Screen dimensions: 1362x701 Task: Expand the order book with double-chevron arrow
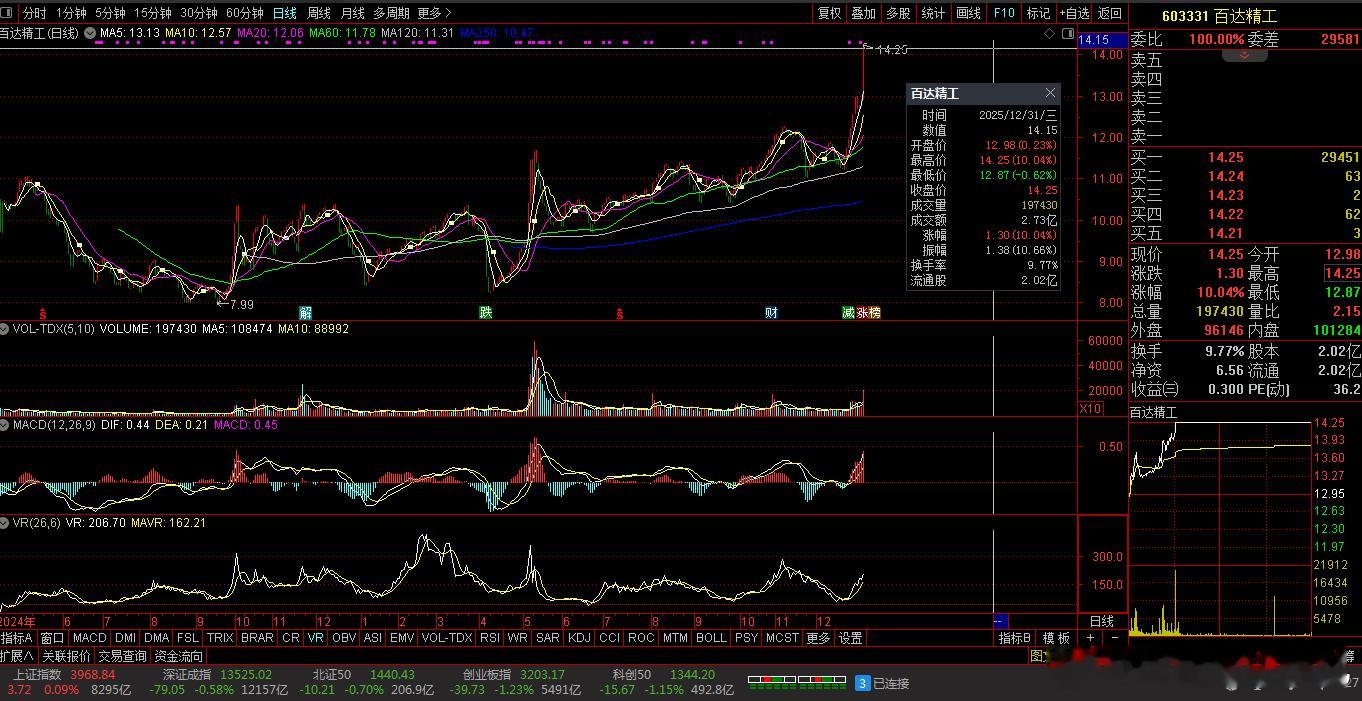coord(1245,56)
